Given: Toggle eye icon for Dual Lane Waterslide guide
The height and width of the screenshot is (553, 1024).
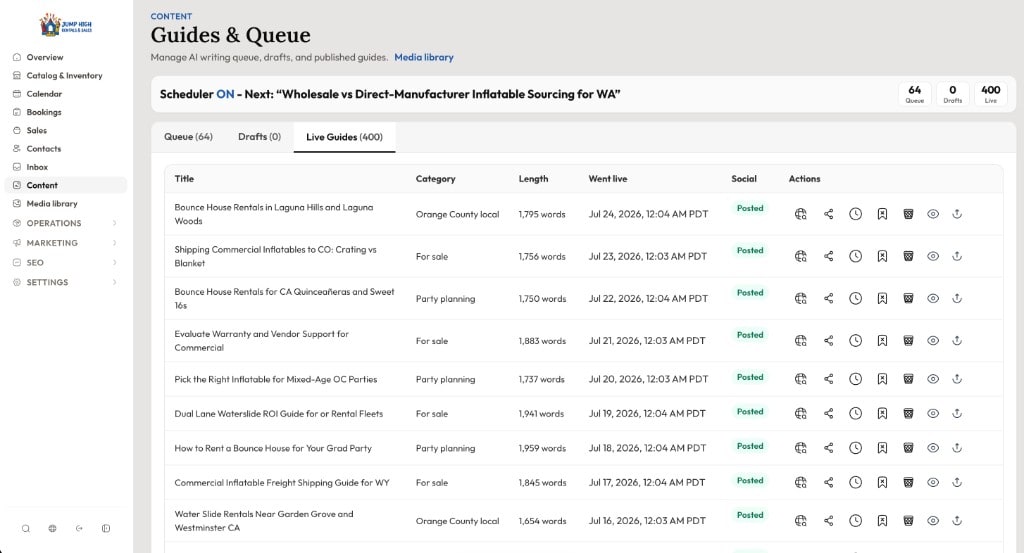Looking at the screenshot, I should [x=933, y=413].
